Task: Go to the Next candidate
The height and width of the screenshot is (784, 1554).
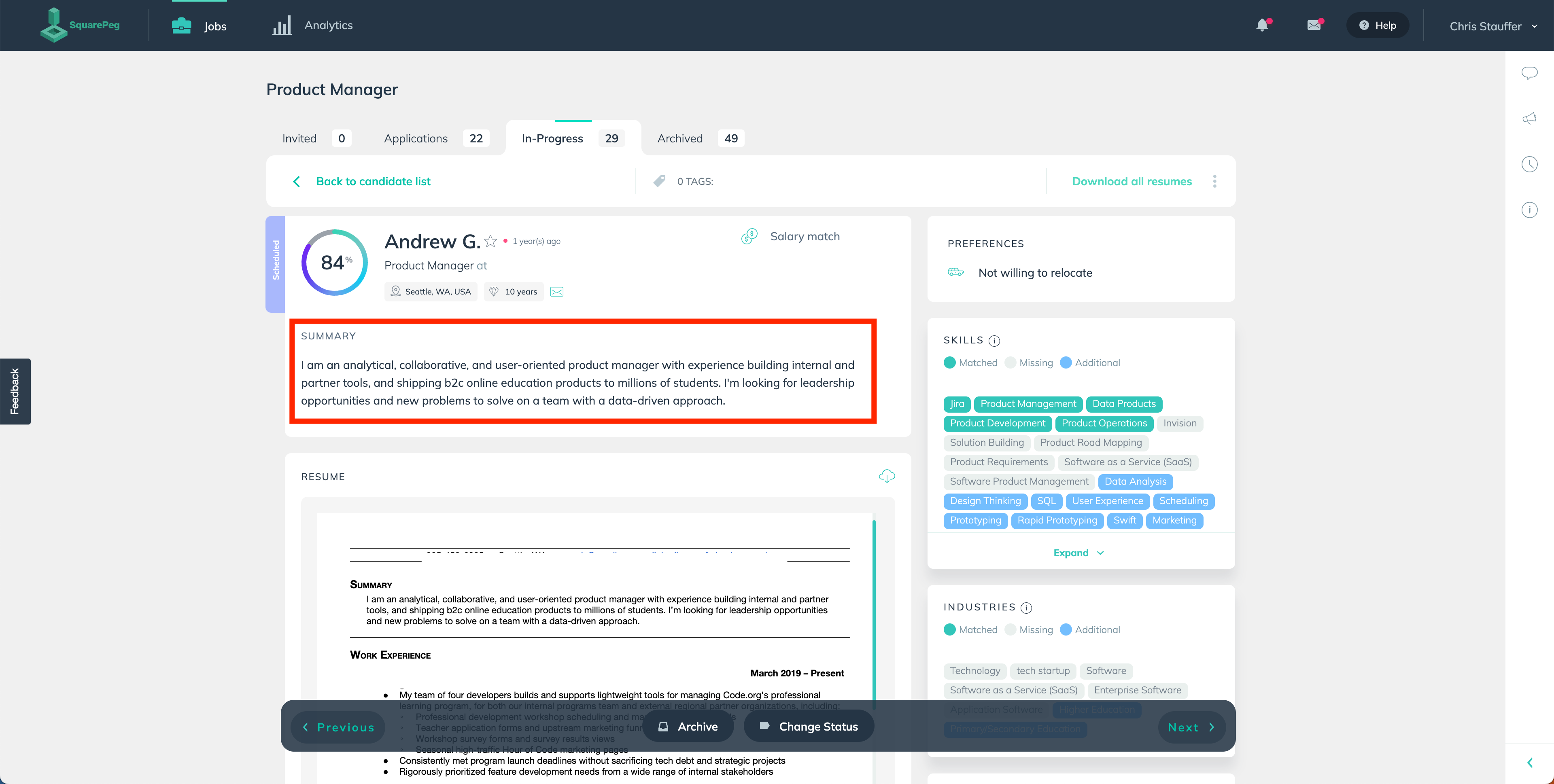Action: 1191,727
